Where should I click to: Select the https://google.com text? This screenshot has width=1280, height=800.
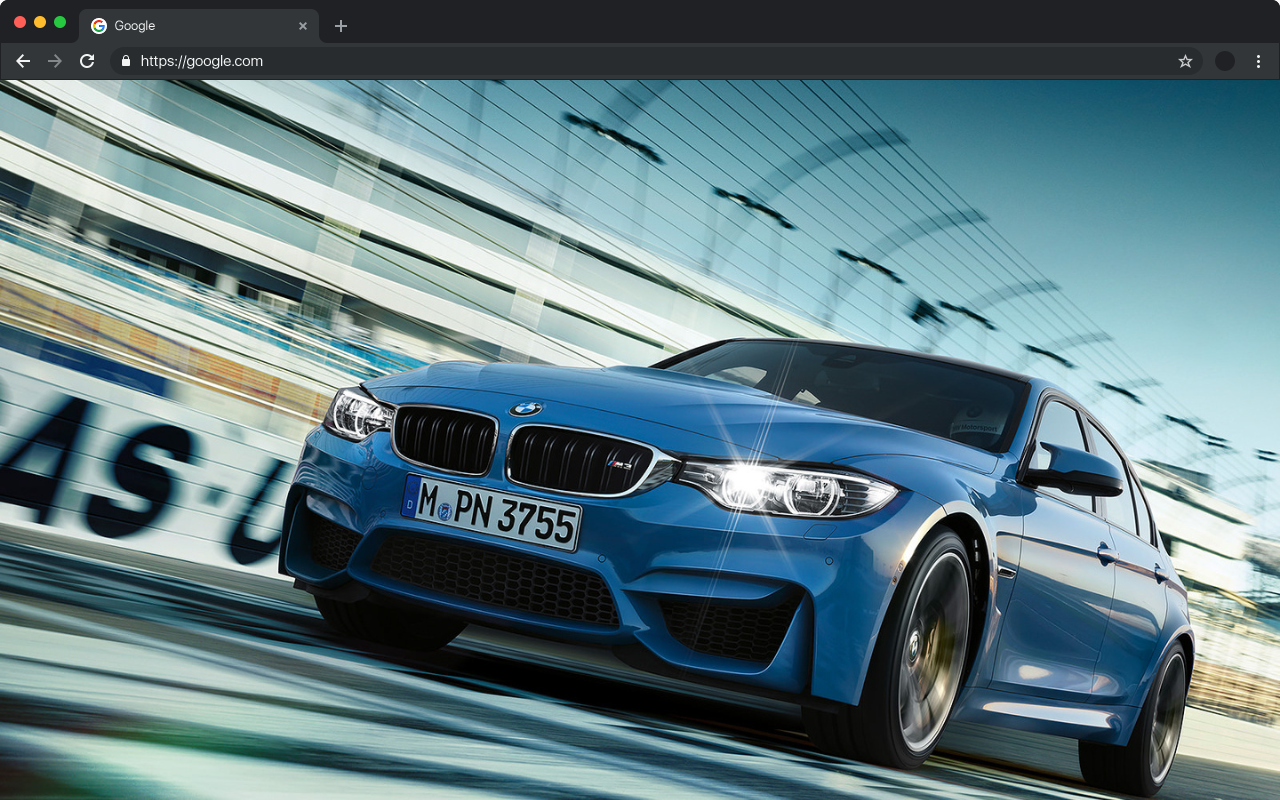[x=200, y=61]
